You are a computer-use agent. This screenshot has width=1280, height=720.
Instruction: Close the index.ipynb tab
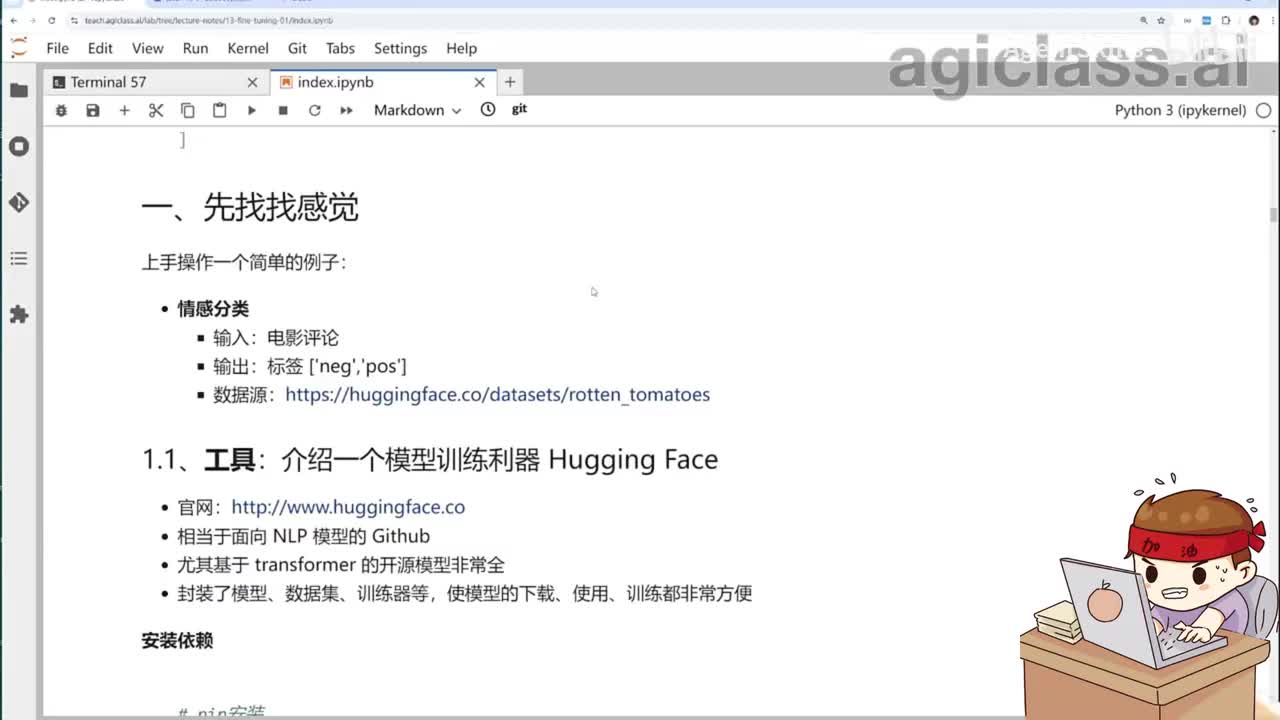tap(479, 82)
